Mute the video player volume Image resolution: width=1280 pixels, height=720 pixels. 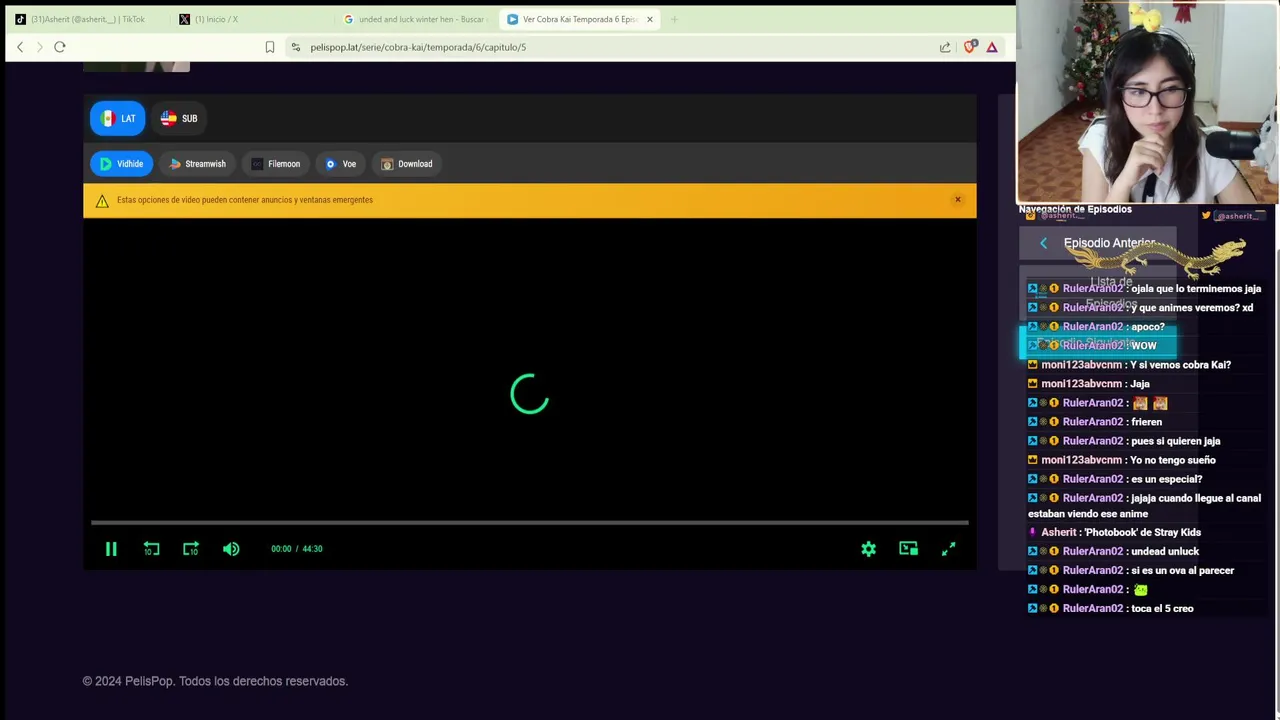click(x=231, y=549)
